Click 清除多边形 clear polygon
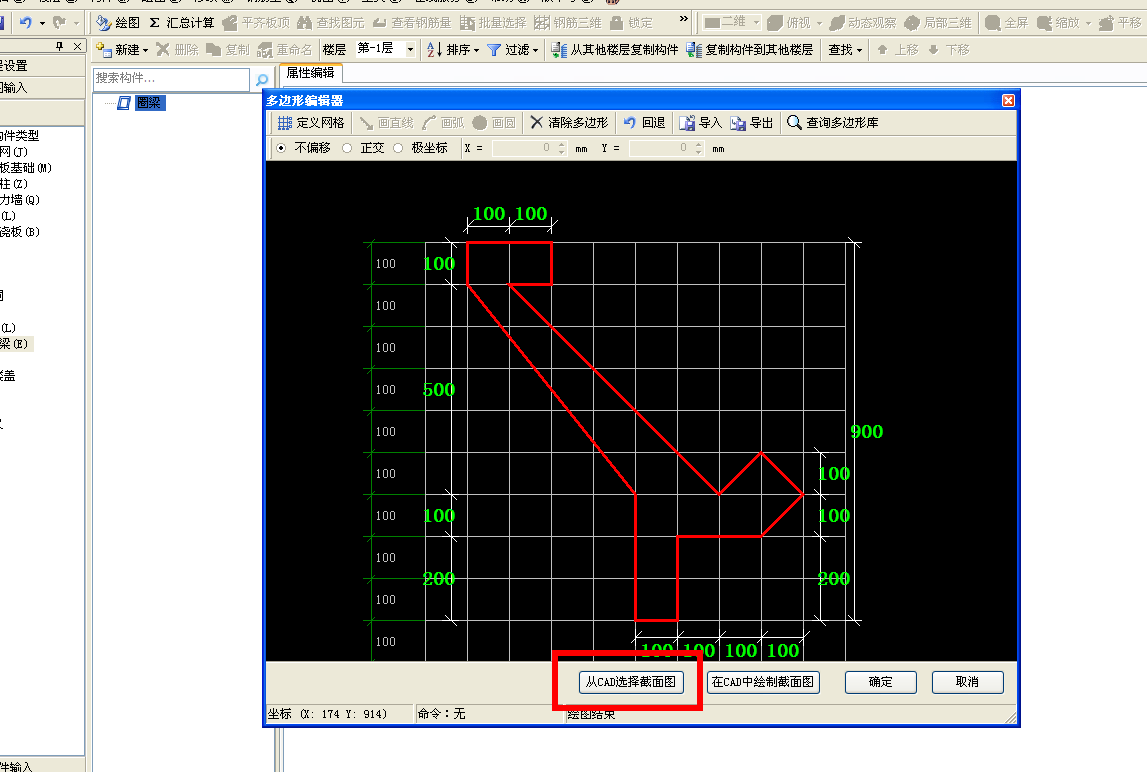Viewport: 1147px width, 772px height. [569, 122]
